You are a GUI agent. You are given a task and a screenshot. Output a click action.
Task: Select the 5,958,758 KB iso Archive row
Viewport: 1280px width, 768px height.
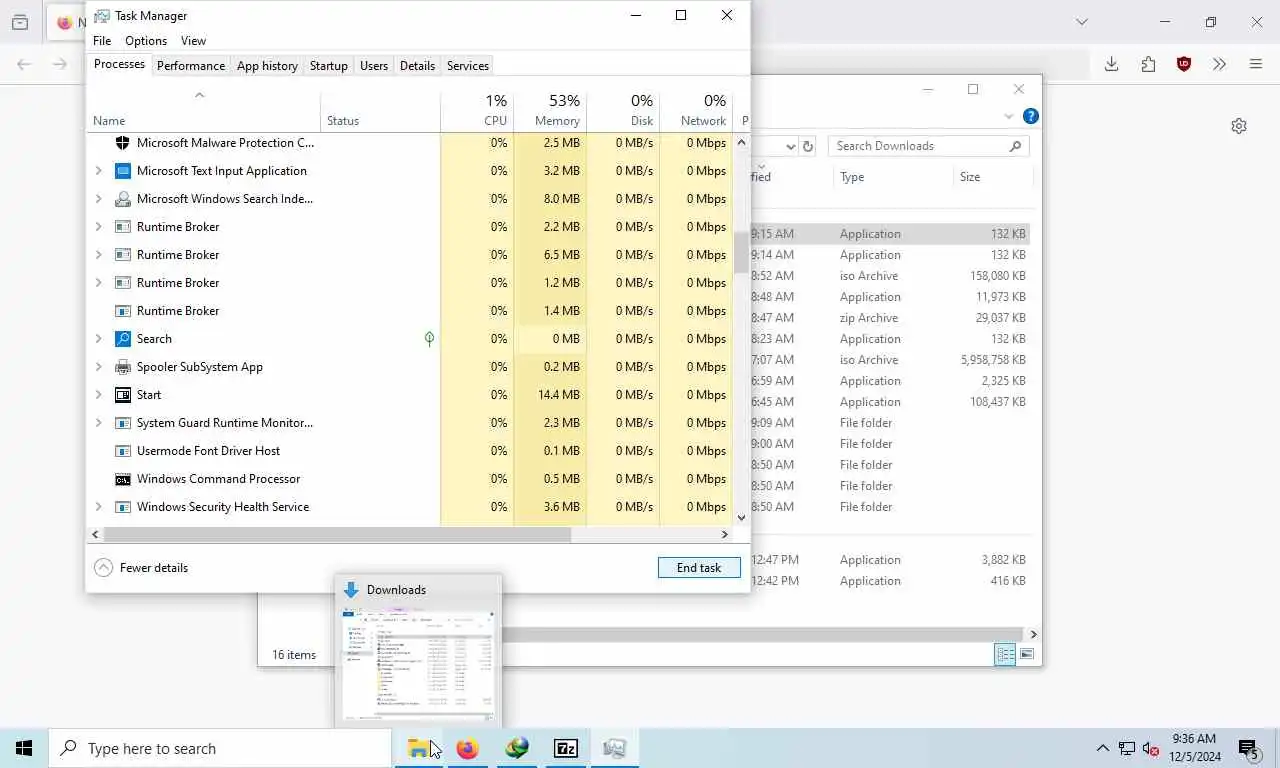point(889,360)
